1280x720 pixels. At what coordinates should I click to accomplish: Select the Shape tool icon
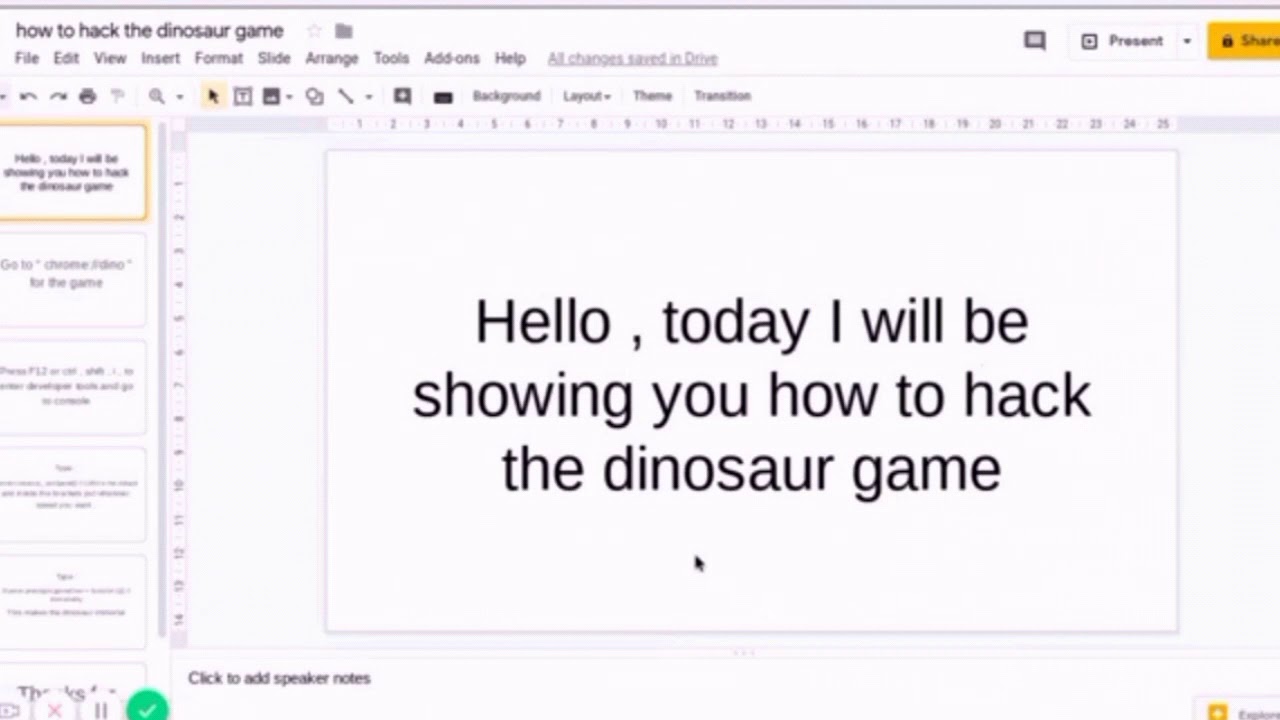coord(314,96)
